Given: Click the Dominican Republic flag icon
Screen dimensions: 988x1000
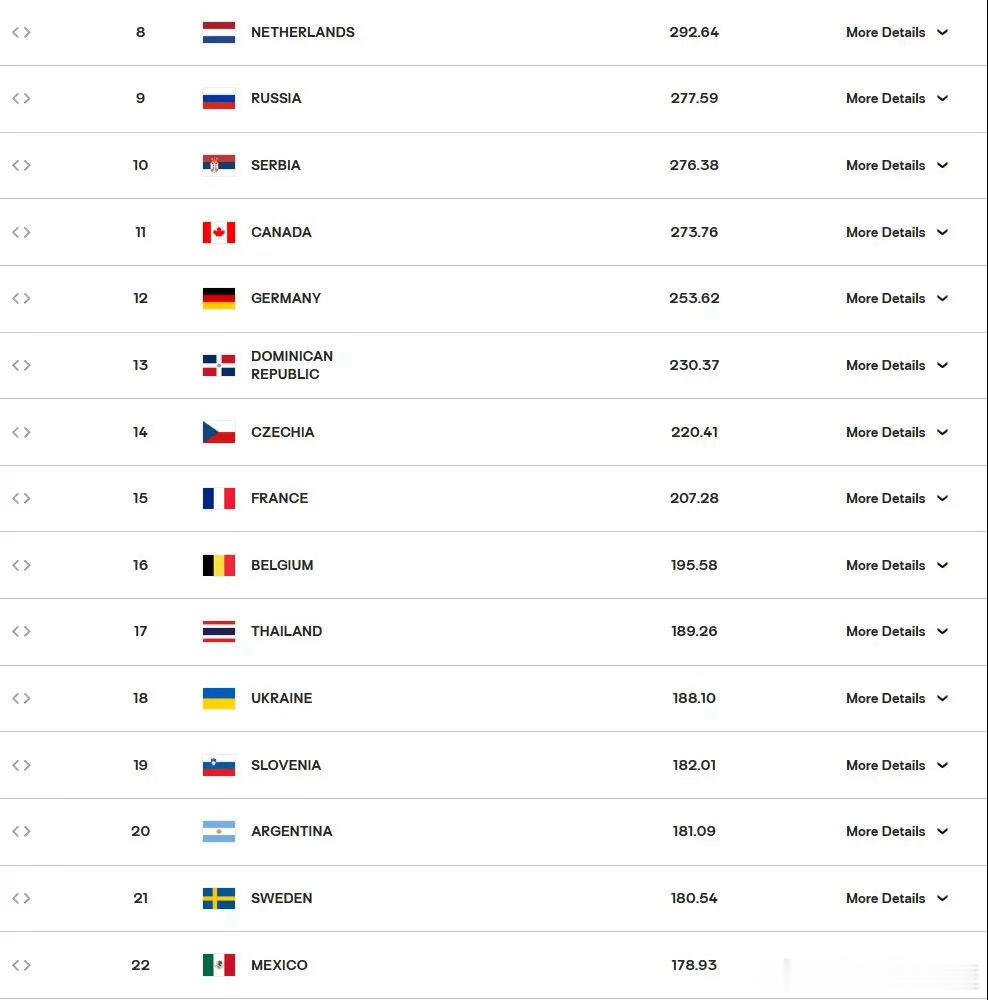Looking at the screenshot, I should pyautogui.click(x=219, y=365).
